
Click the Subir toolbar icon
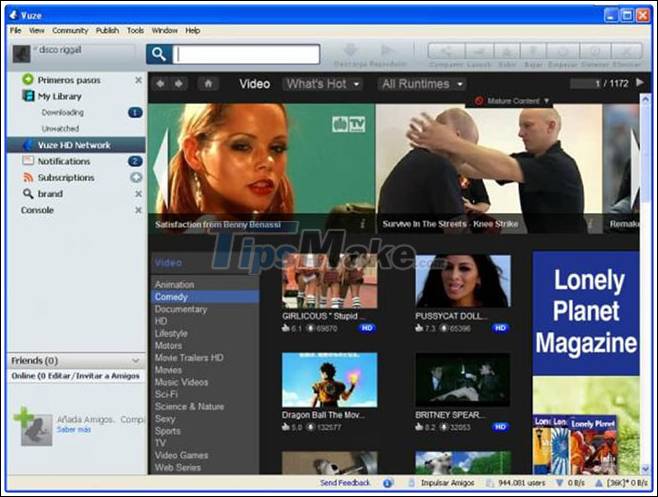click(x=507, y=51)
